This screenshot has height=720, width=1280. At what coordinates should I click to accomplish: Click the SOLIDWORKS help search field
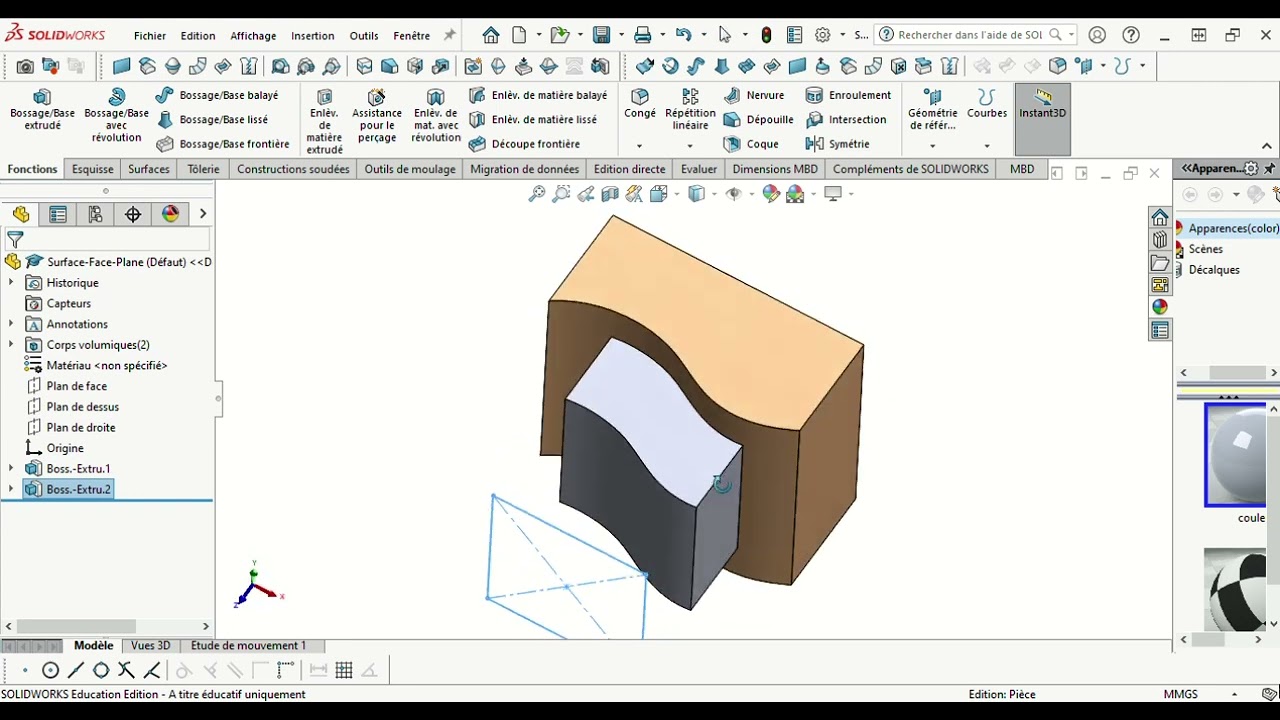point(970,35)
